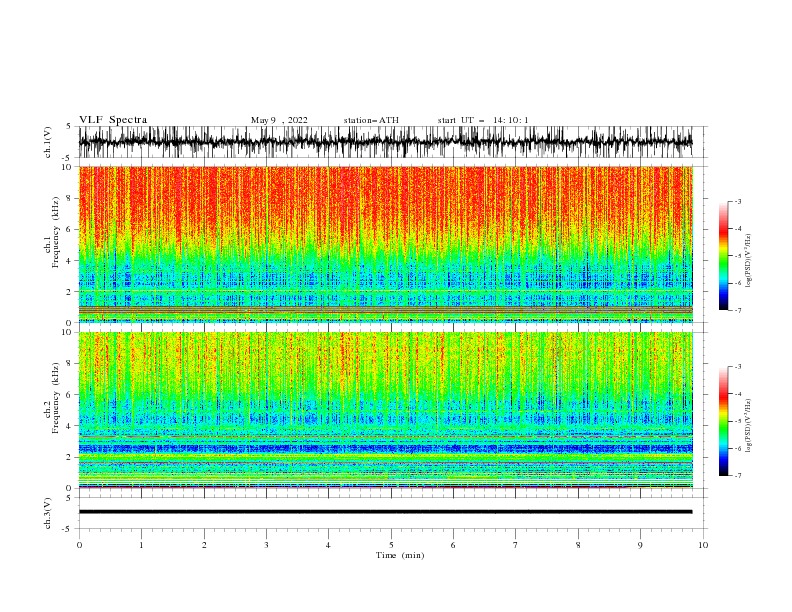This screenshot has height=612, width=792.
Task: Click the time axis tick label "5"
Action: [391, 545]
